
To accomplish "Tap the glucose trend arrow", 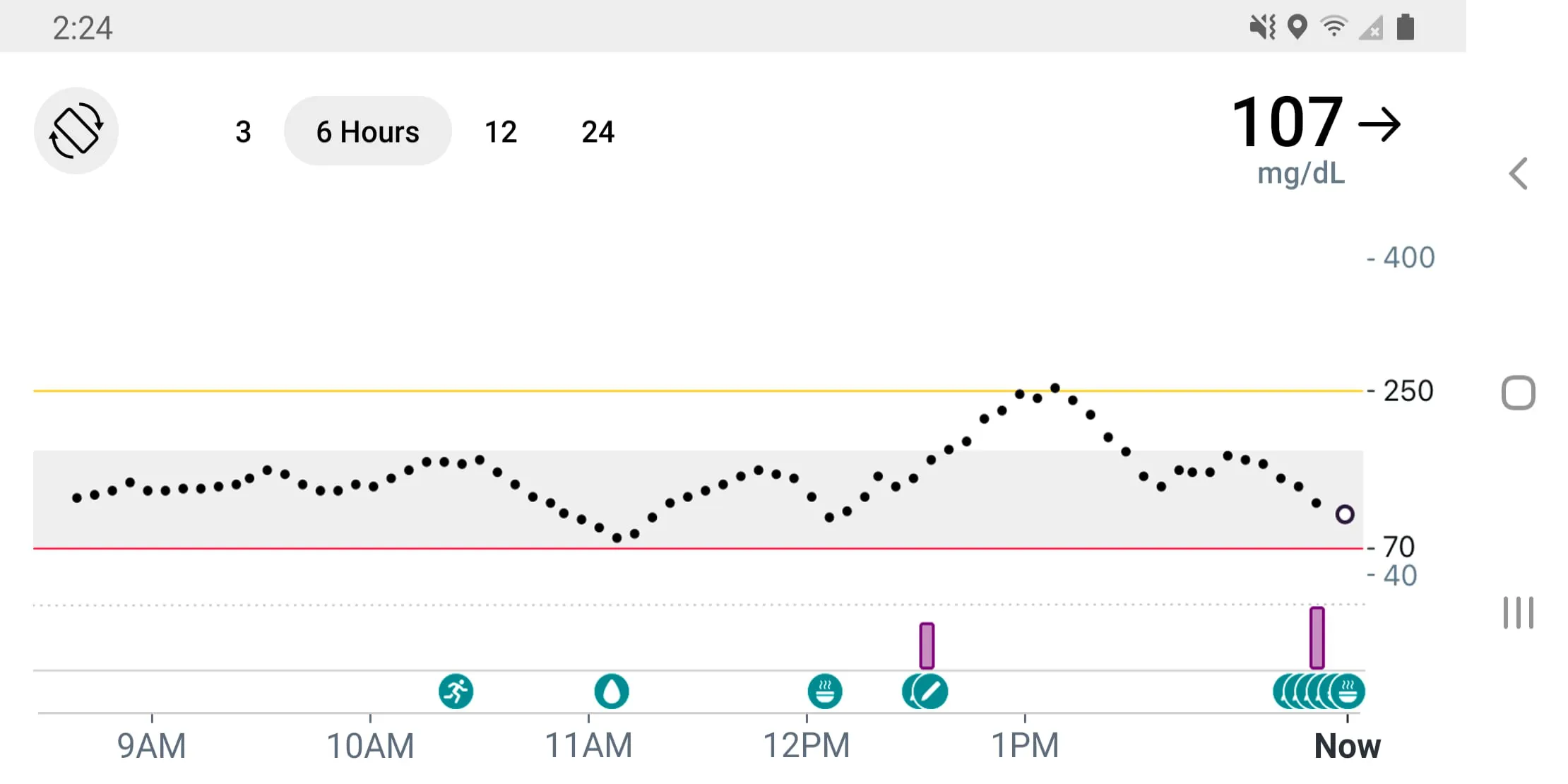I will (1380, 126).
